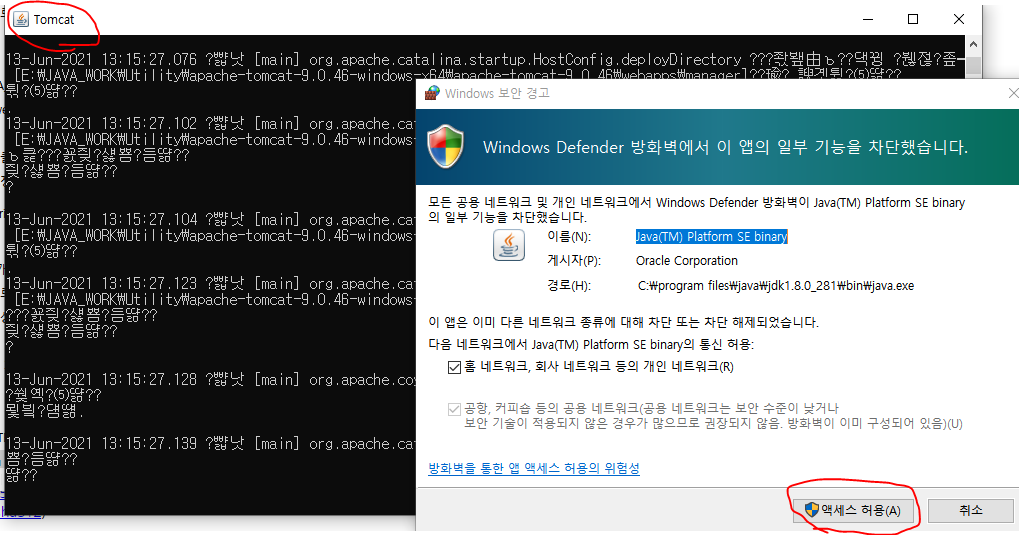1019x535 pixels.
Task: Toggle the public networks checkbox (공항, 커피숍)
Action: (454, 410)
